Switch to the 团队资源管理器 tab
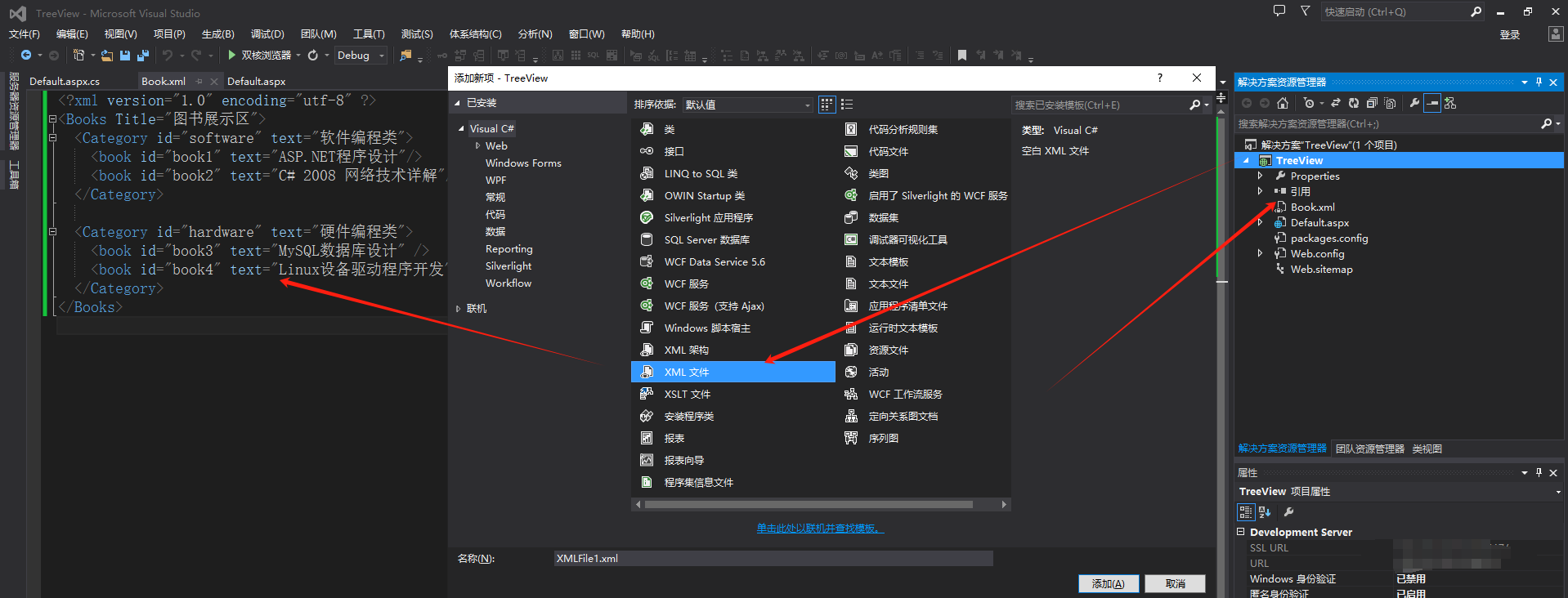This screenshot has height=598, width=1568. pos(1369,448)
